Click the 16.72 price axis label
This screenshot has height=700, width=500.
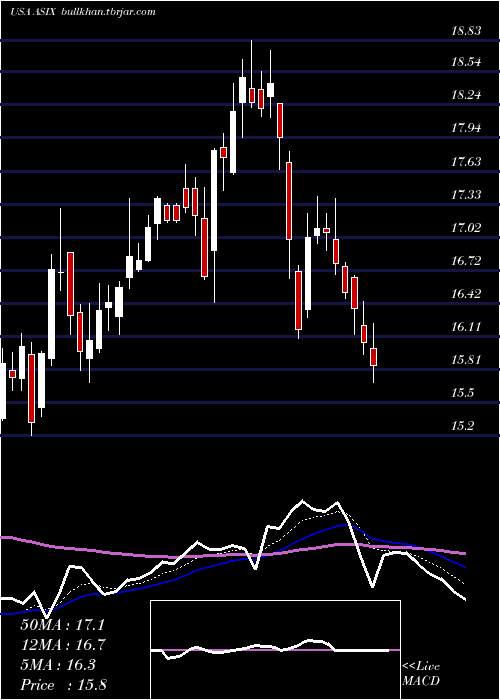[466, 261]
